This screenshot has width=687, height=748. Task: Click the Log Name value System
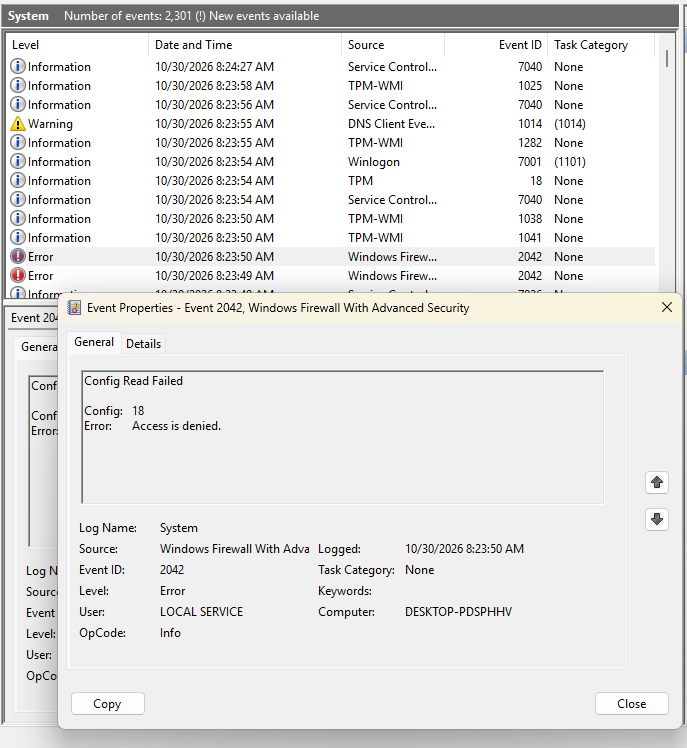click(178, 528)
